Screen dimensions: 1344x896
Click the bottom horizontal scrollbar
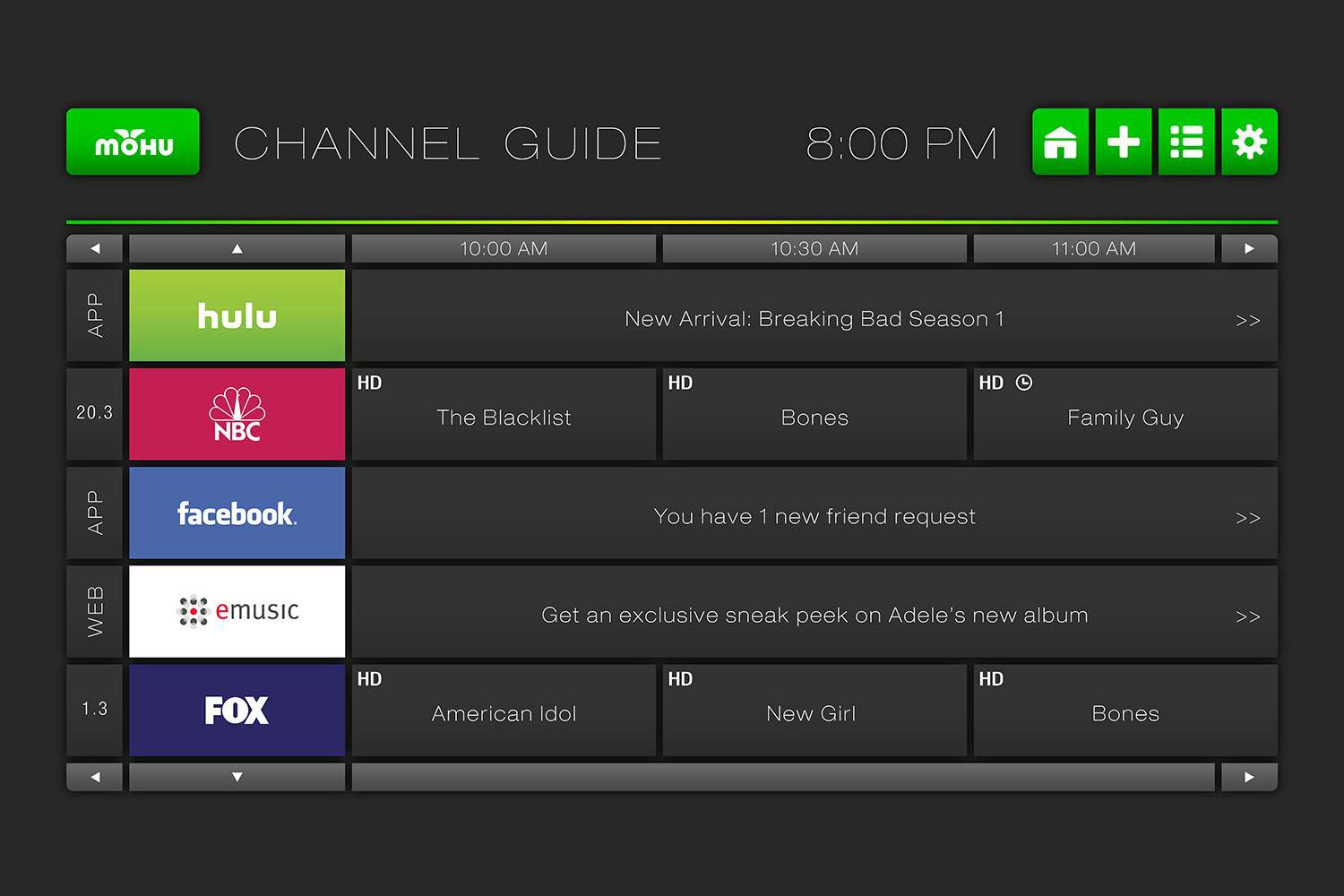tap(783, 777)
